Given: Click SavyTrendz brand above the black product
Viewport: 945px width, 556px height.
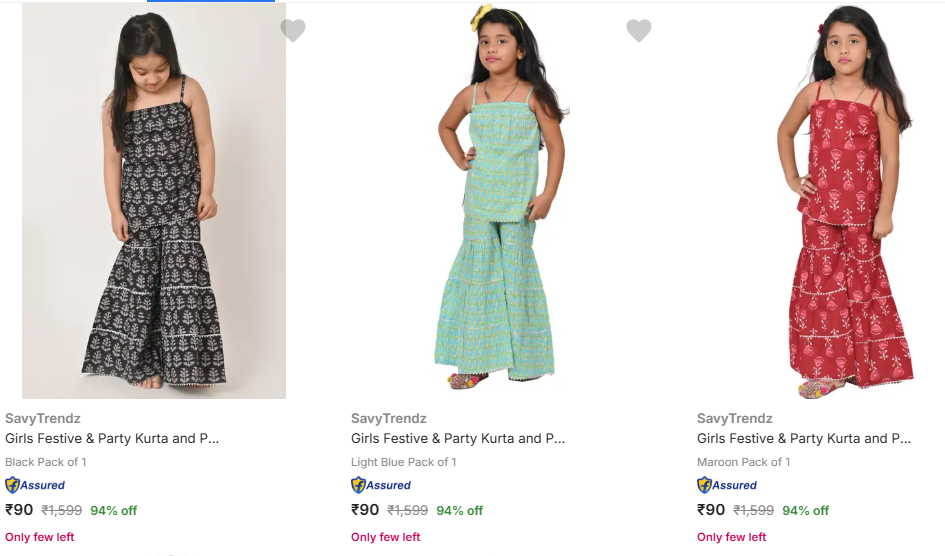Looking at the screenshot, I should (43, 418).
